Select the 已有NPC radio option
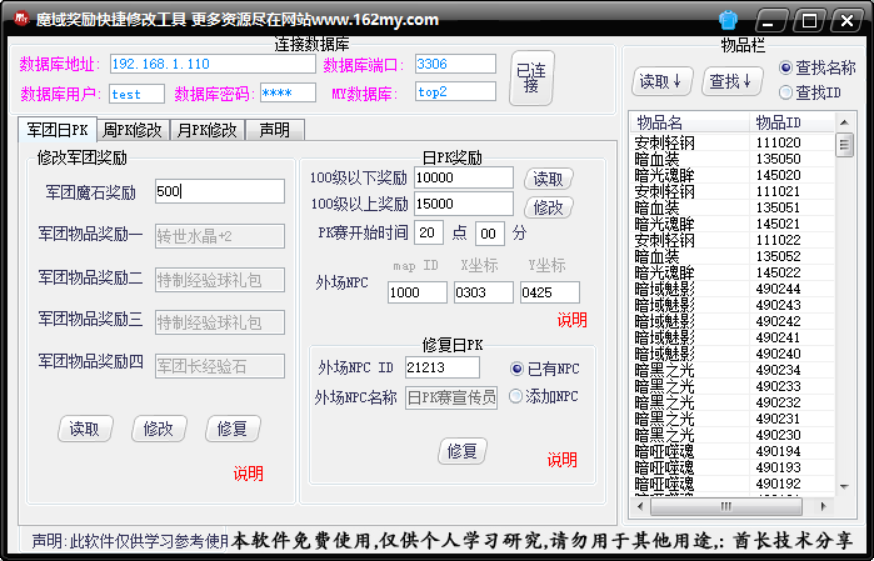The height and width of the screenshot is (561, 874). (x=516, y=369)
